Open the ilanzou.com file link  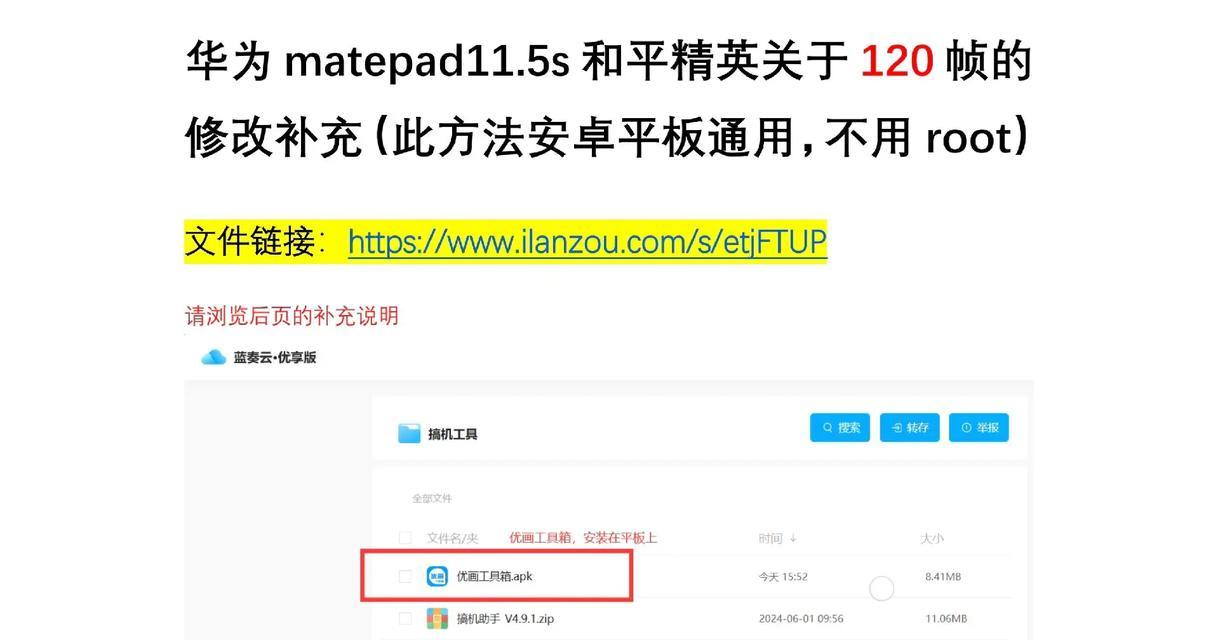click(x=587, y=242)
